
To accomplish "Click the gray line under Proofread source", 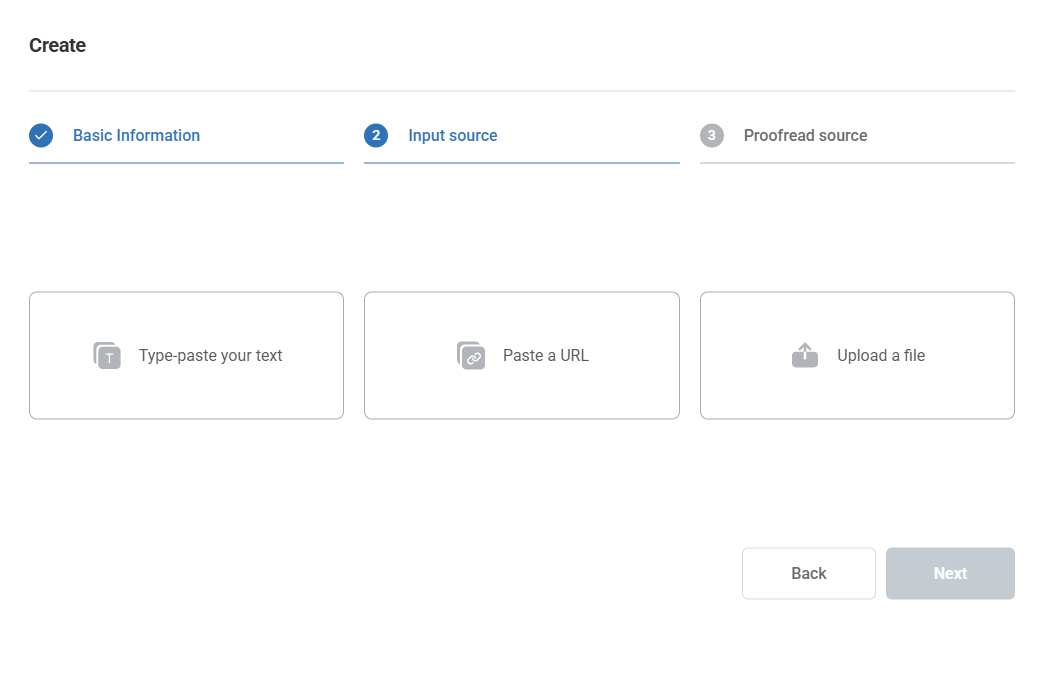I will pos(857,162).
